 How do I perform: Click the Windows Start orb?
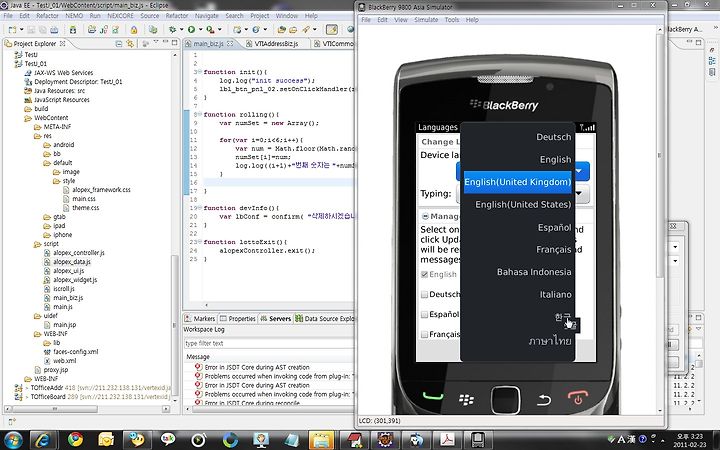pyautogui.click(x=12, y=440)
